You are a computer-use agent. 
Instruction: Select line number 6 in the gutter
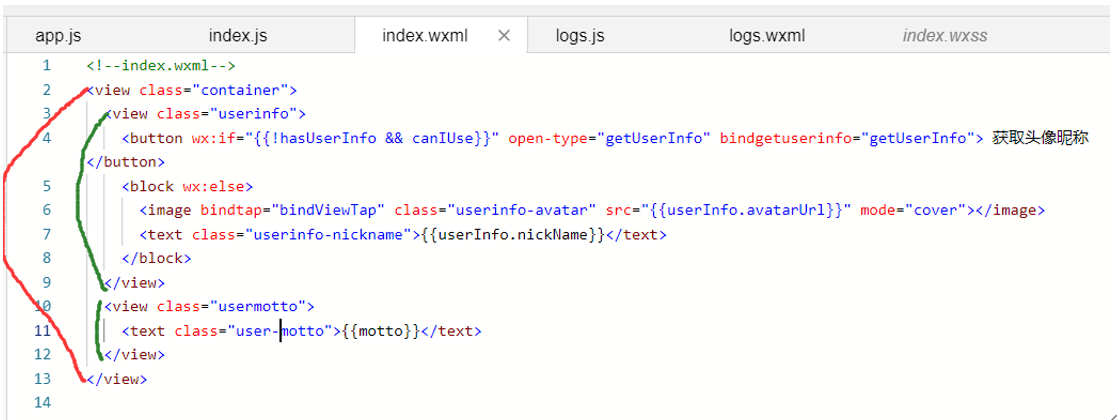coord(46,210)
